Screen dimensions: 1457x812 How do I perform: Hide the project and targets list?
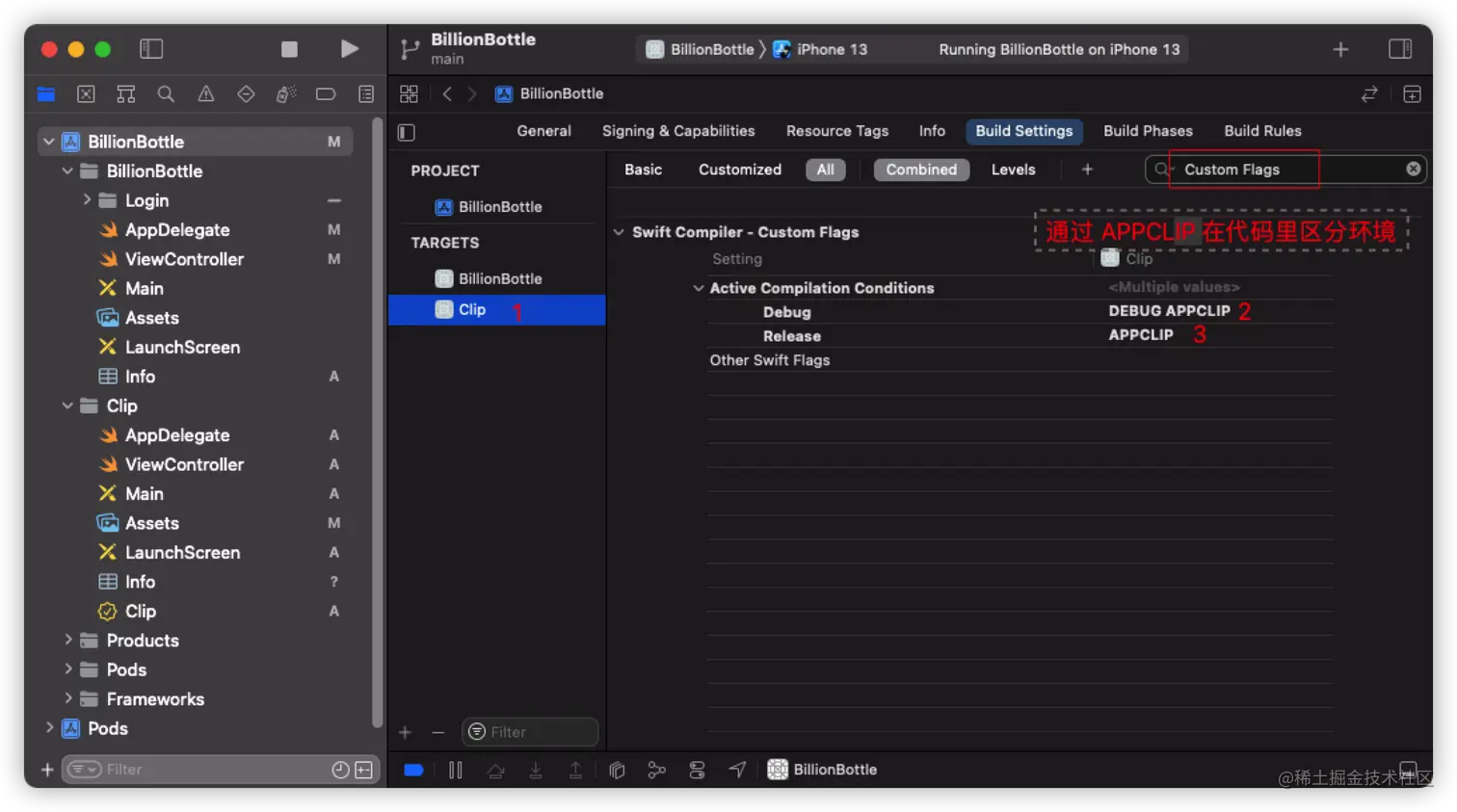[x=407, y=132]
